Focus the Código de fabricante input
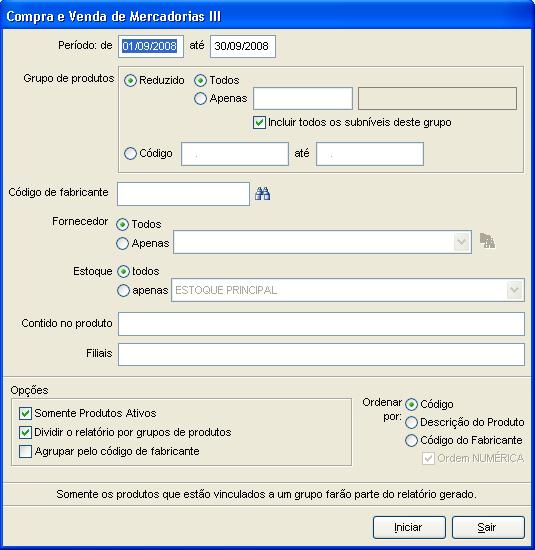This screenshot has height=550, width=535. click(183, 194)
